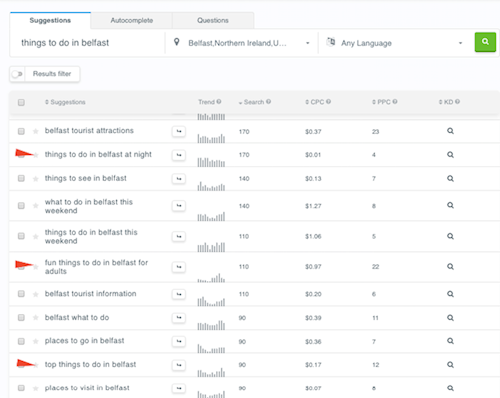Favorite the belfast tourist information keyword
This screenshot has width=500, height=398.
[x=36, y=294]
